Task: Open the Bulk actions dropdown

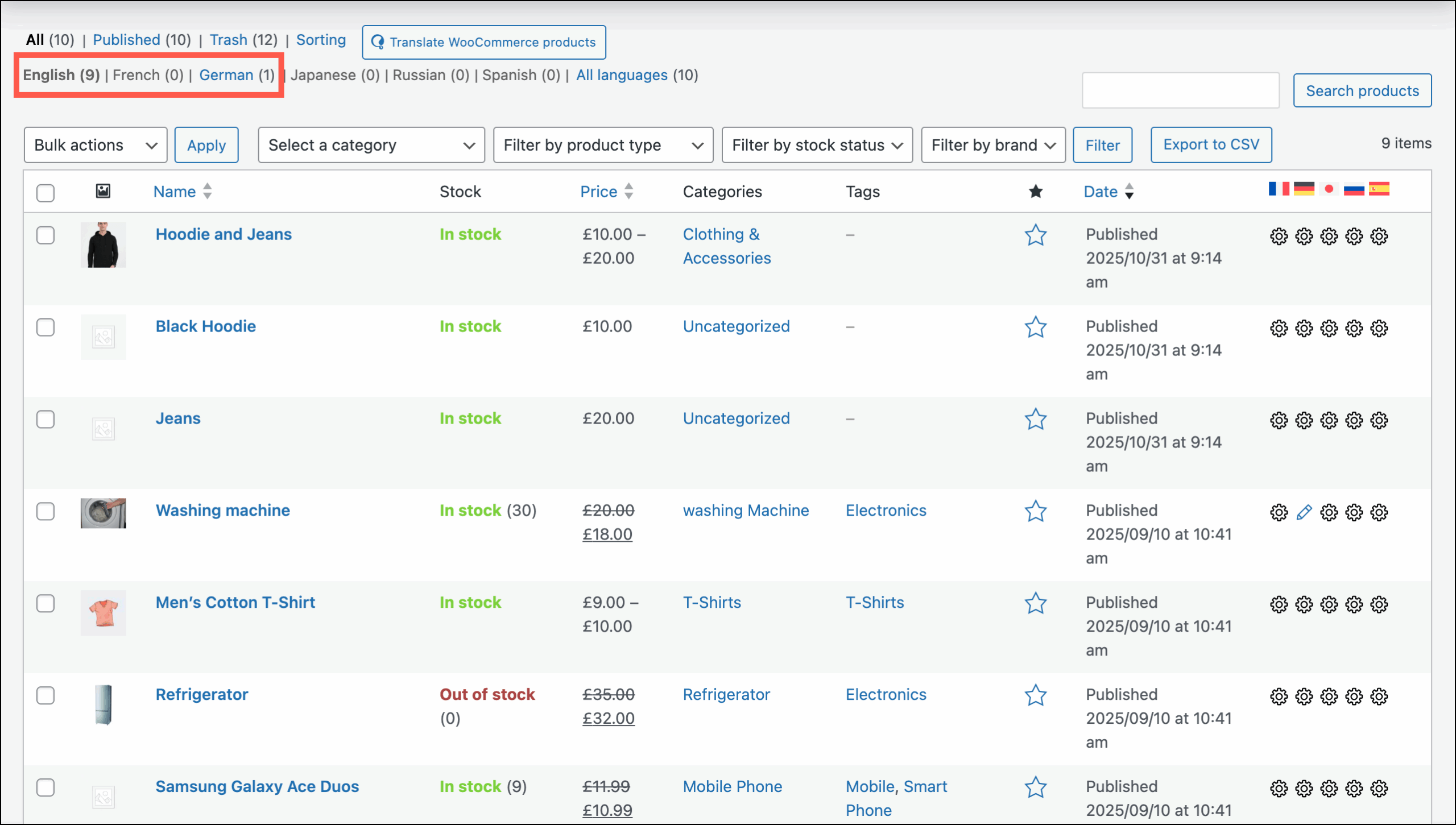Action: coord(95,144)
